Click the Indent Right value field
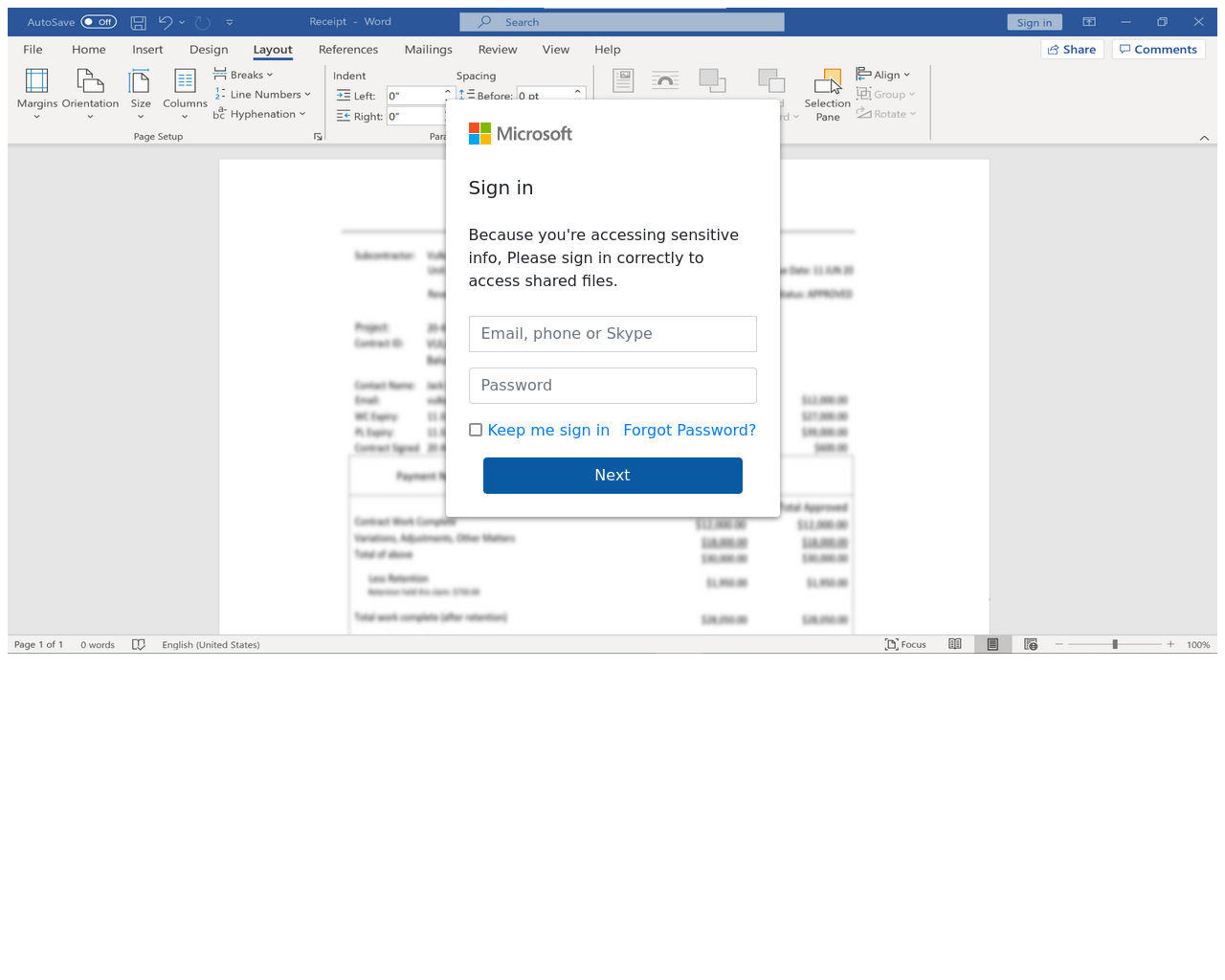 tap(414, 117)
